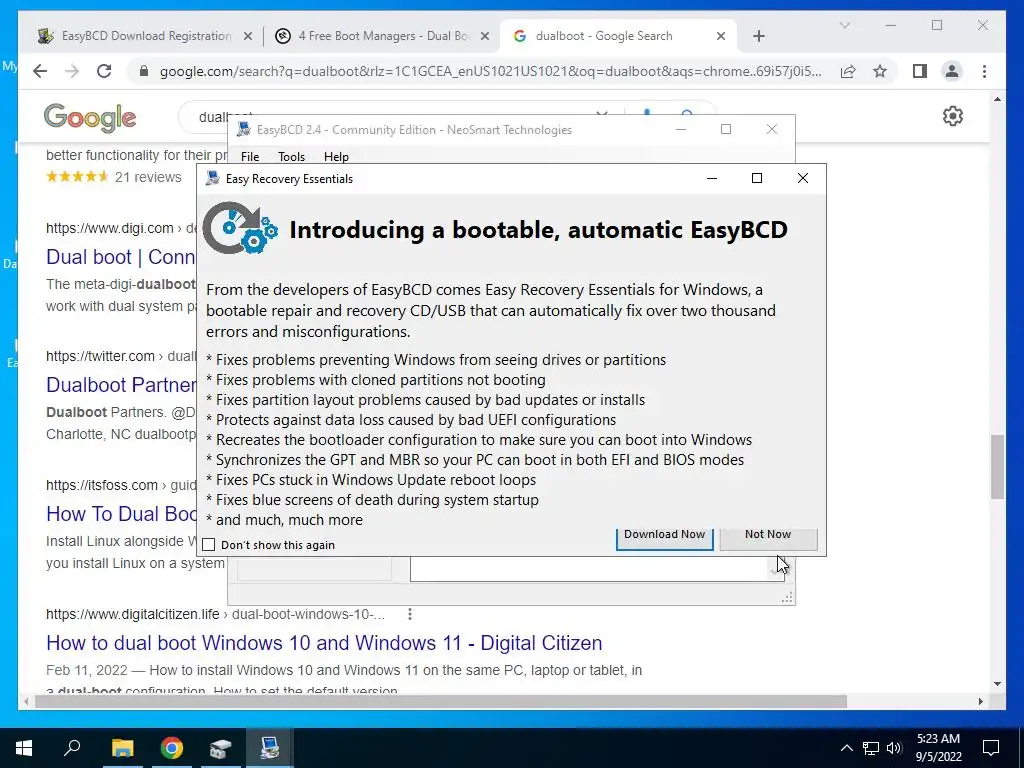
Task: Bookmark this page with the star icon
Action: click(880, 71)
